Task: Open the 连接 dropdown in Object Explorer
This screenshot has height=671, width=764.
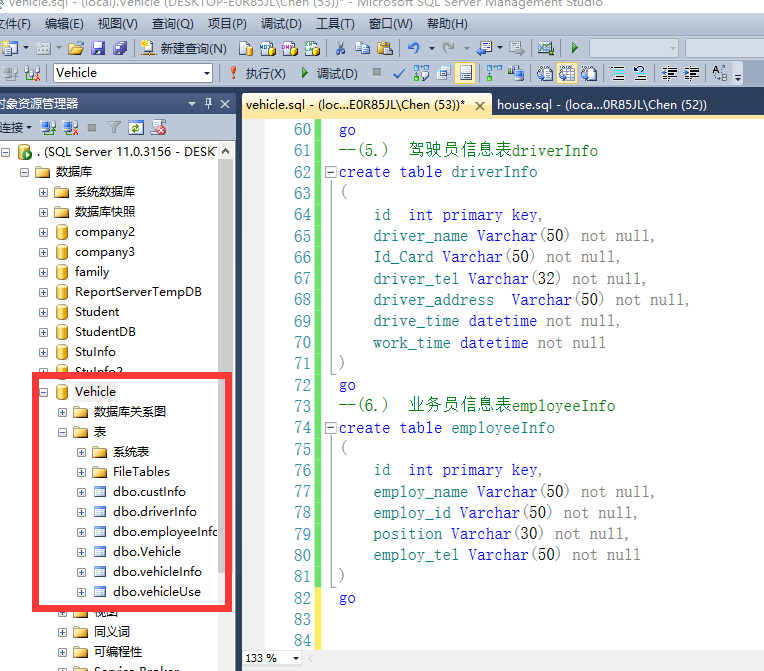Action: 16,128
